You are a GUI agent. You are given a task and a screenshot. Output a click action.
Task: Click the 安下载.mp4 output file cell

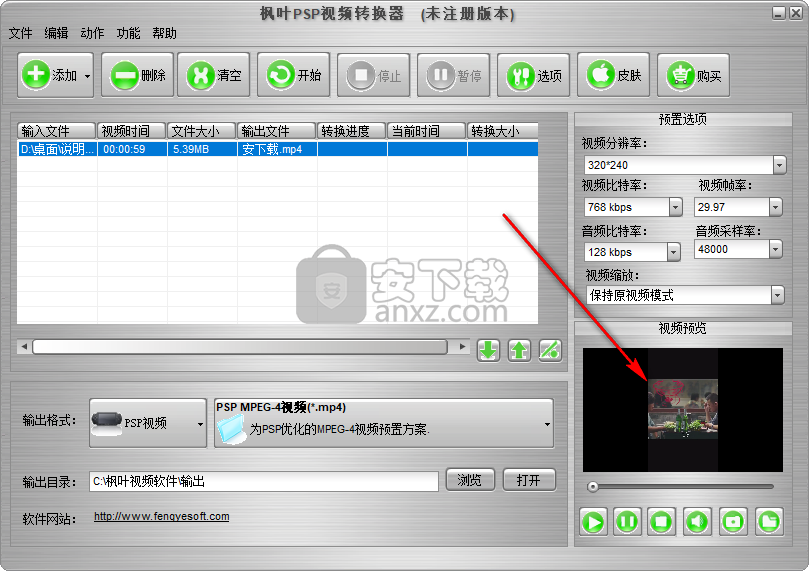[x=277, y=149]
